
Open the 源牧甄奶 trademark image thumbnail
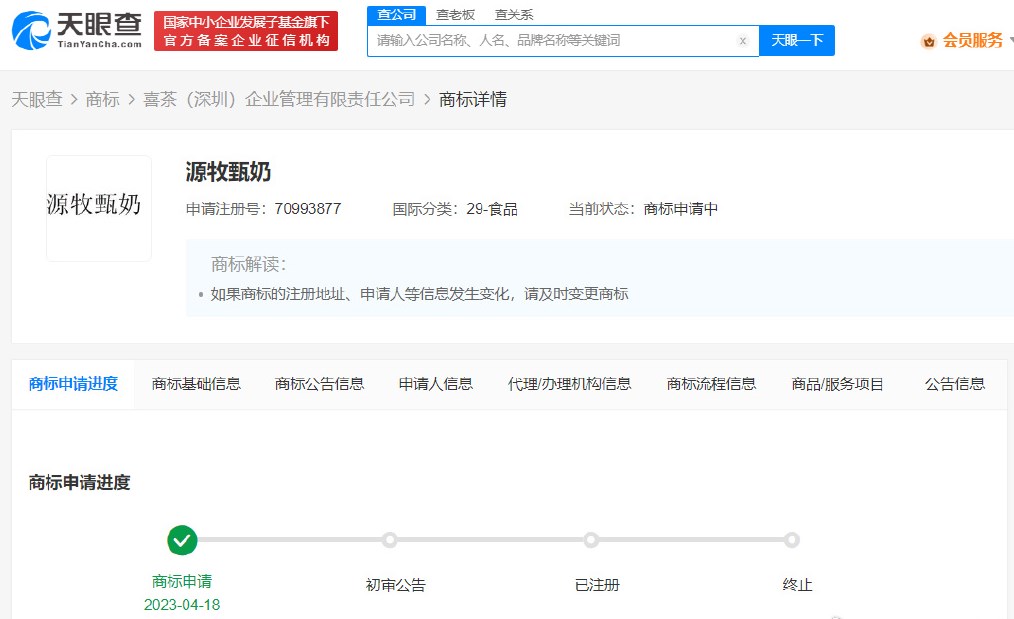coord(99,208)
